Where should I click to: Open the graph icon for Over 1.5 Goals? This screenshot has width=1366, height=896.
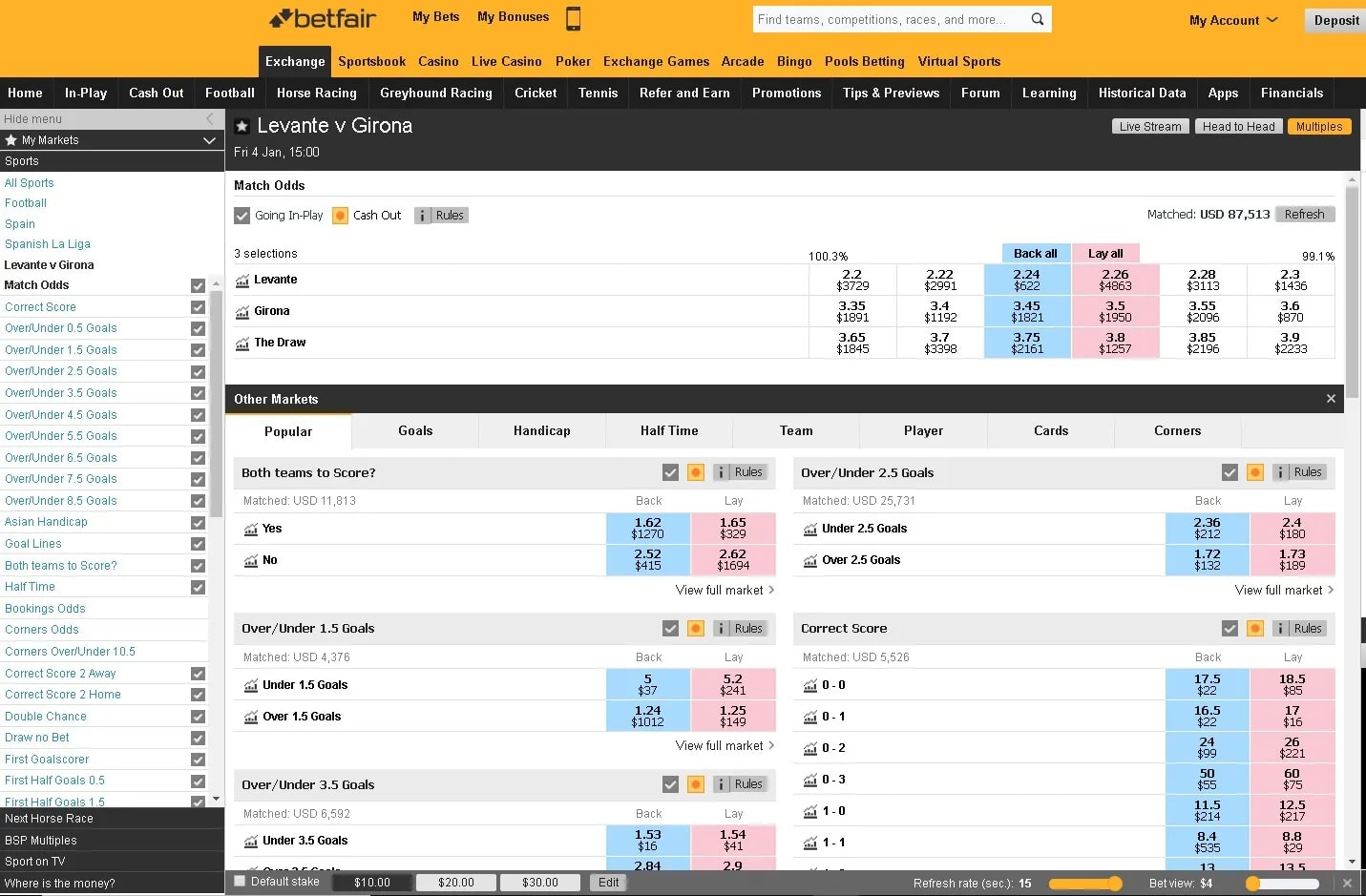point(251,718)
